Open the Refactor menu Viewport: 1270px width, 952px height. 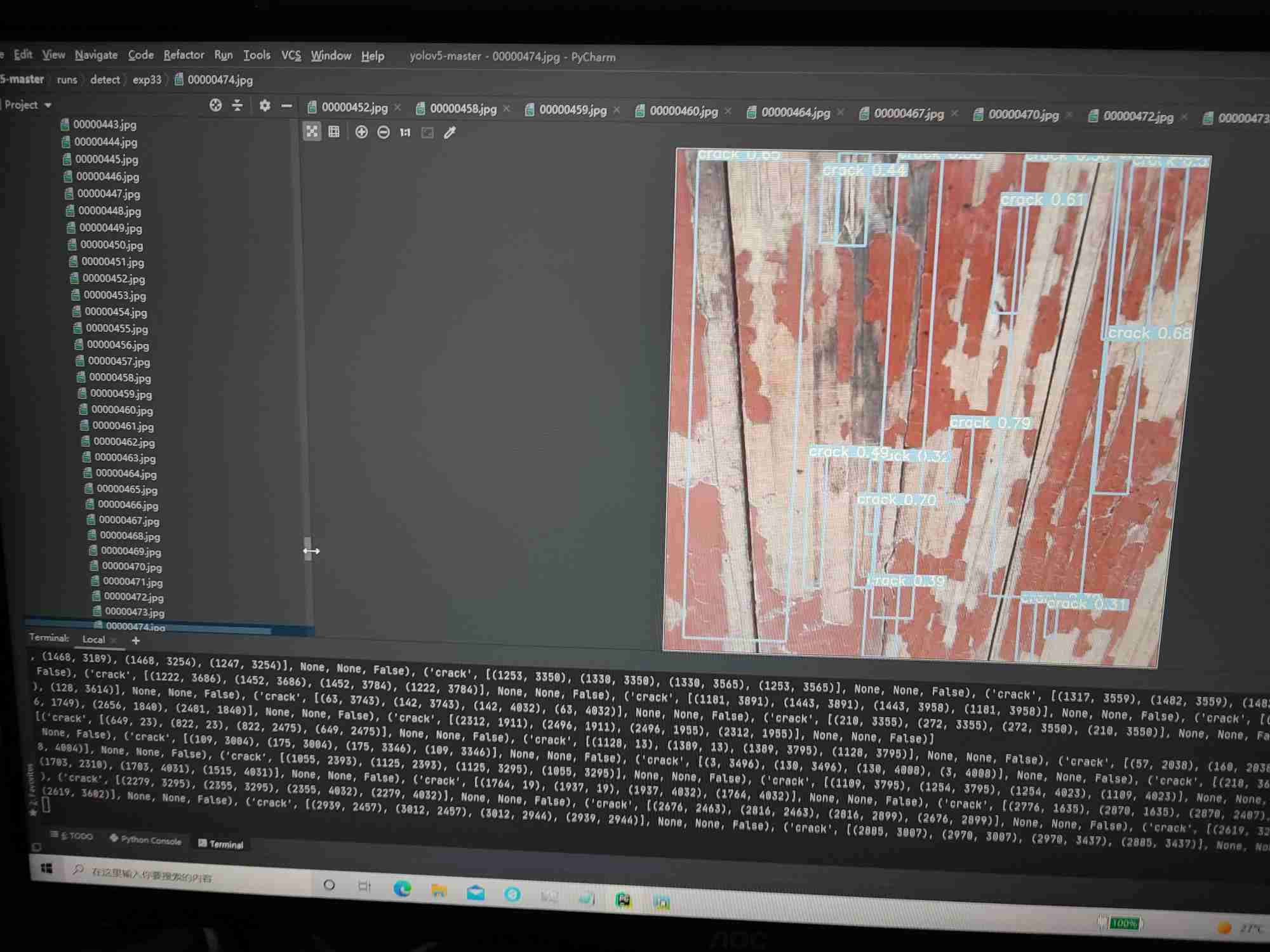pyautogui.click(x=184, y=55)
